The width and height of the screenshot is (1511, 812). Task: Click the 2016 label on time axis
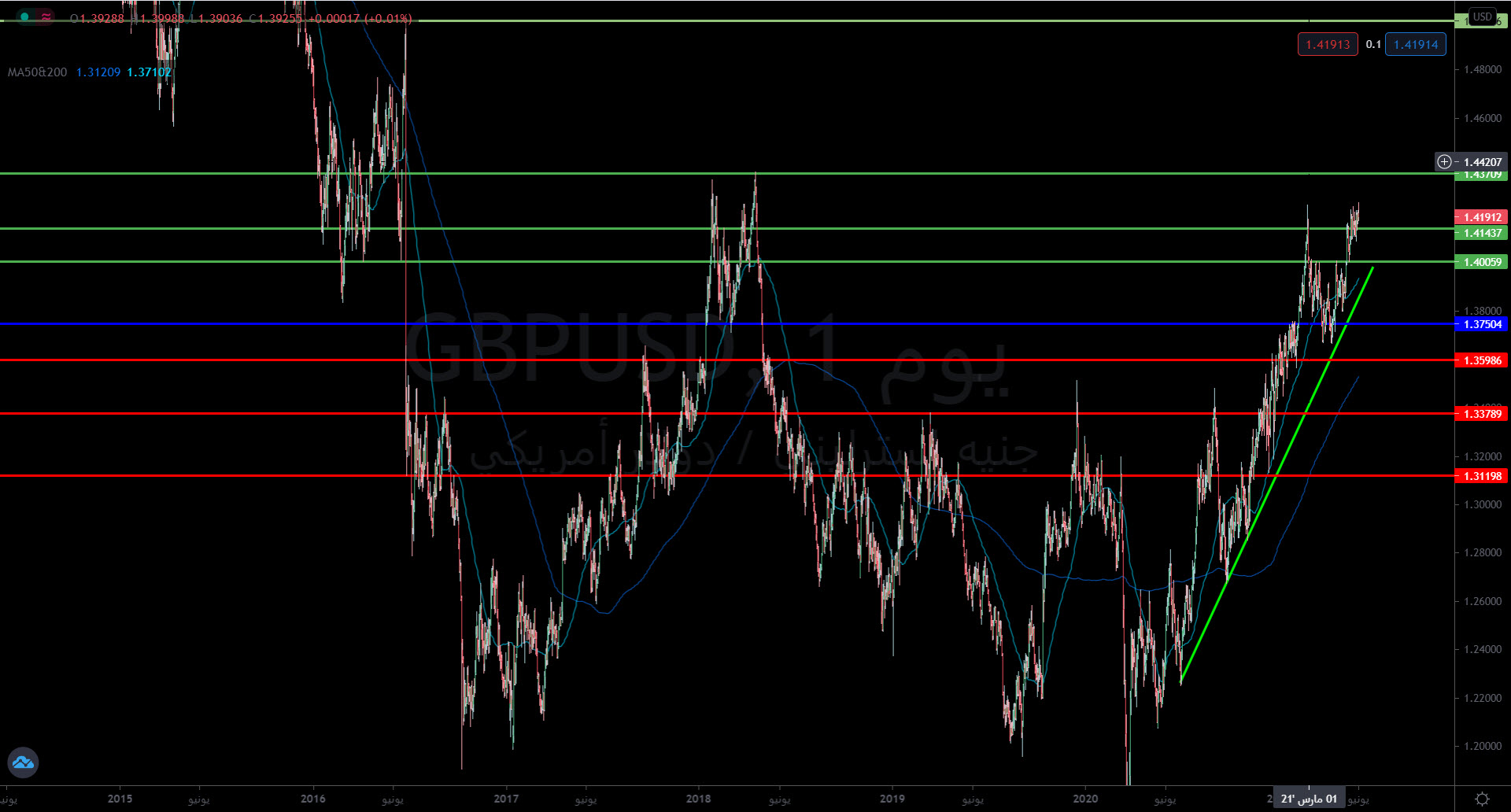pos(313,799)
